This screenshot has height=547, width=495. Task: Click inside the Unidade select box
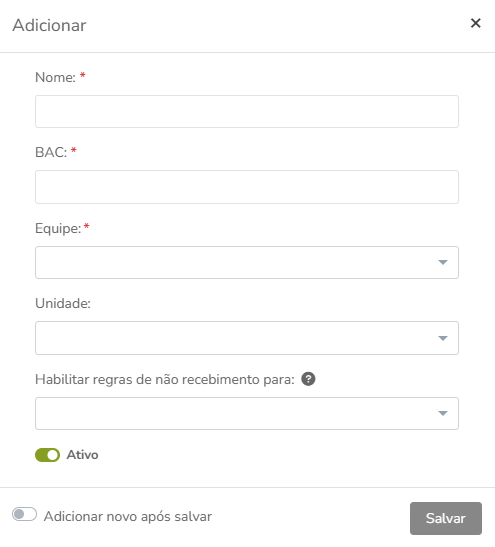point(247,338)
